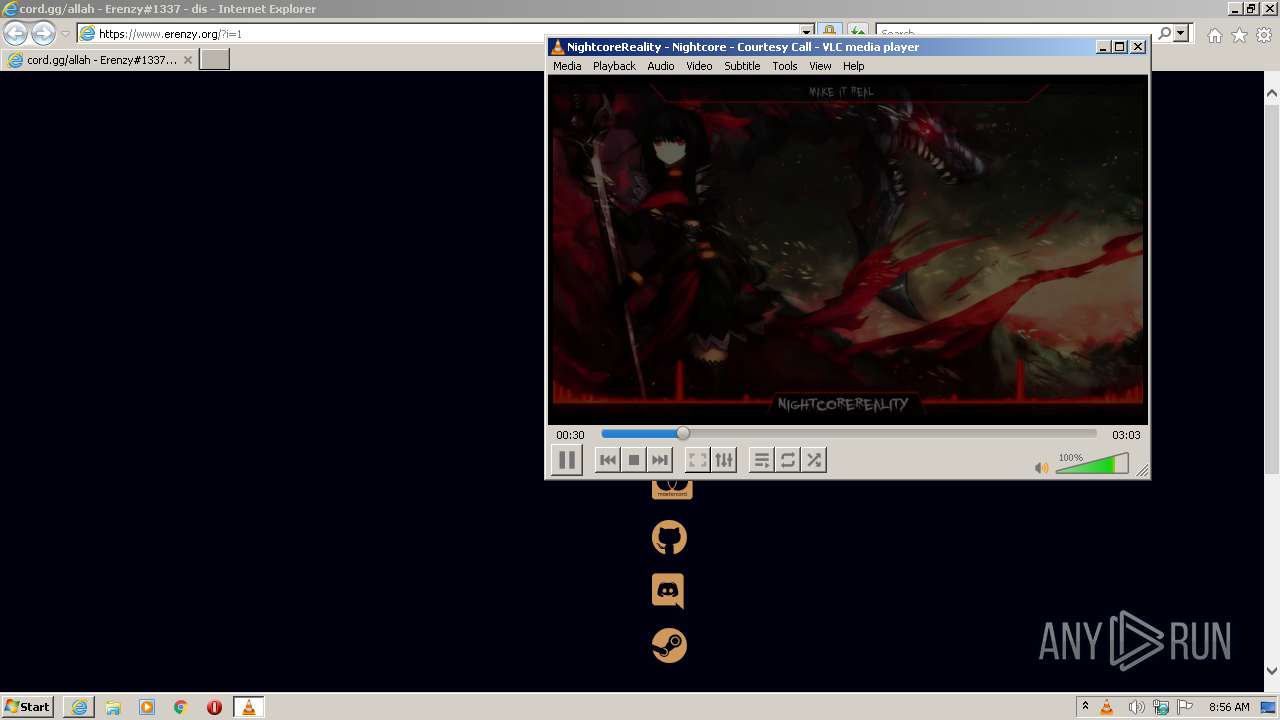This screenshot has height=720, width=1280.
Task: Open VLC Video menu
Action: tap(699, 66)
